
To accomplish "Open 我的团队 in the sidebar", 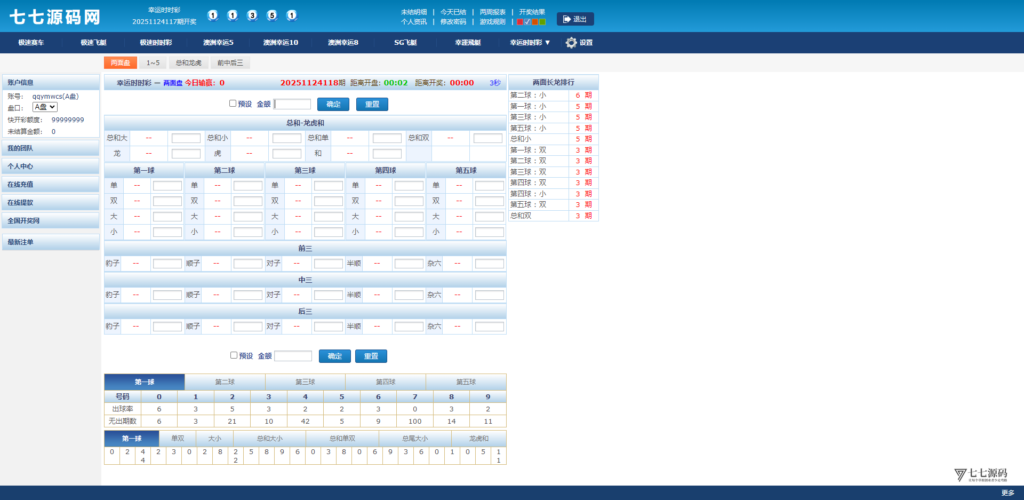I will [51, 148].
